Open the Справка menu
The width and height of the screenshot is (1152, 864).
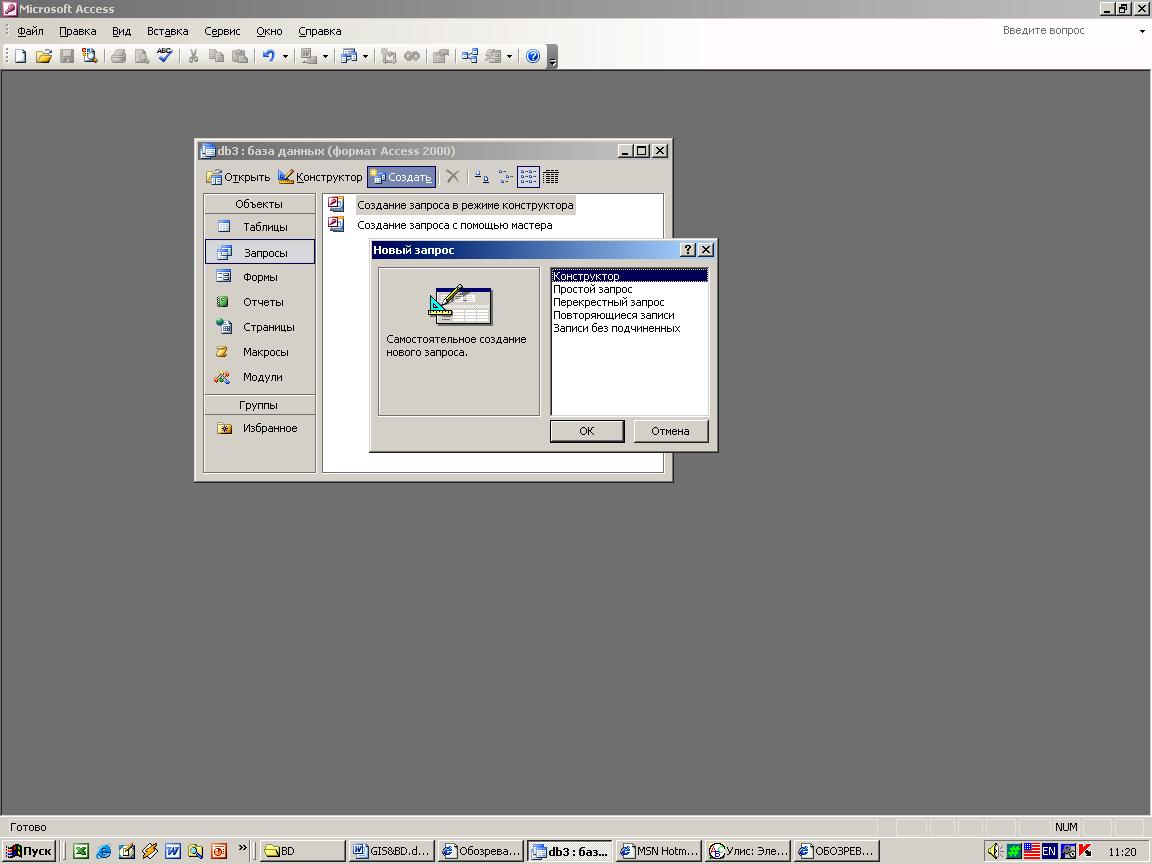click(x=320, y=31)
